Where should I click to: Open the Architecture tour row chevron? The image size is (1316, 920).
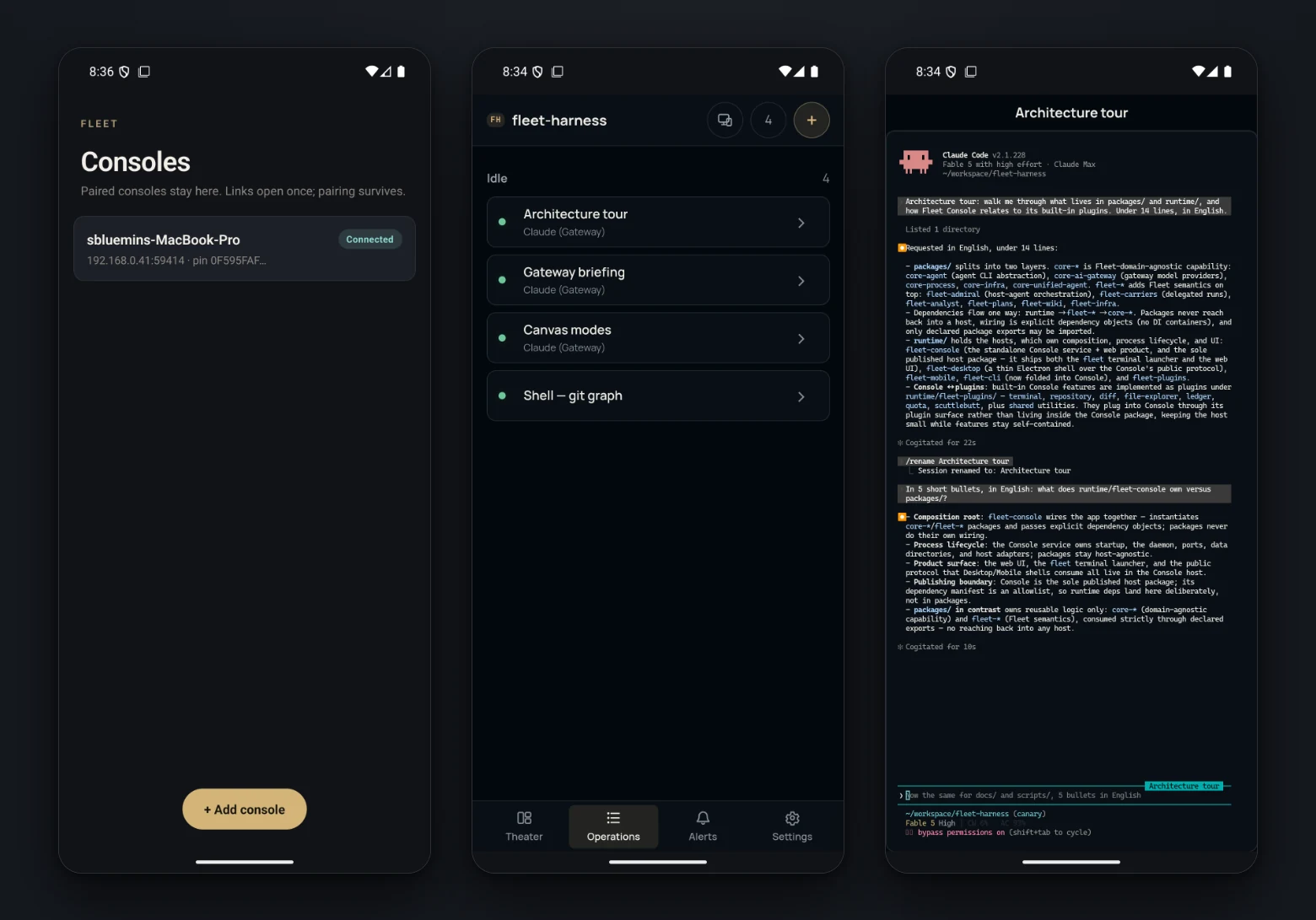[801, 223]
